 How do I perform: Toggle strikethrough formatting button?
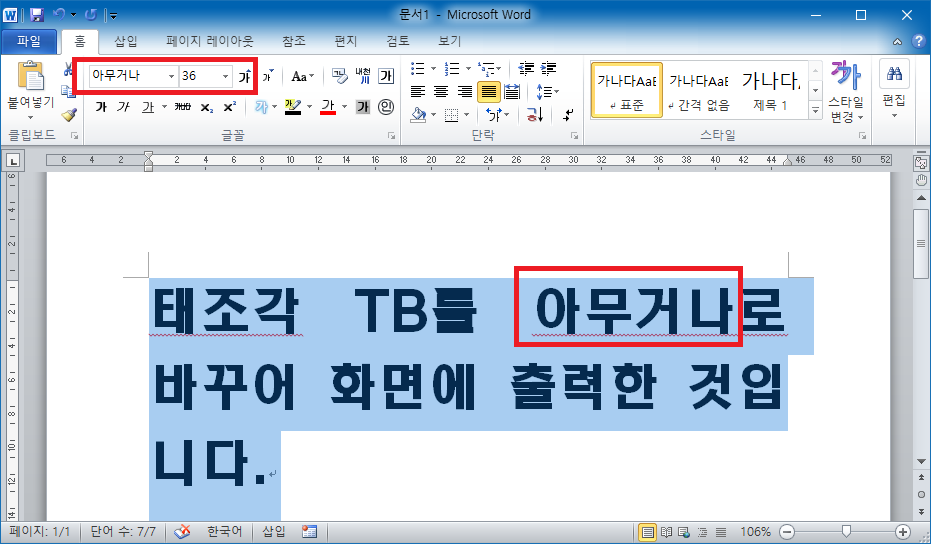[183, 107]
